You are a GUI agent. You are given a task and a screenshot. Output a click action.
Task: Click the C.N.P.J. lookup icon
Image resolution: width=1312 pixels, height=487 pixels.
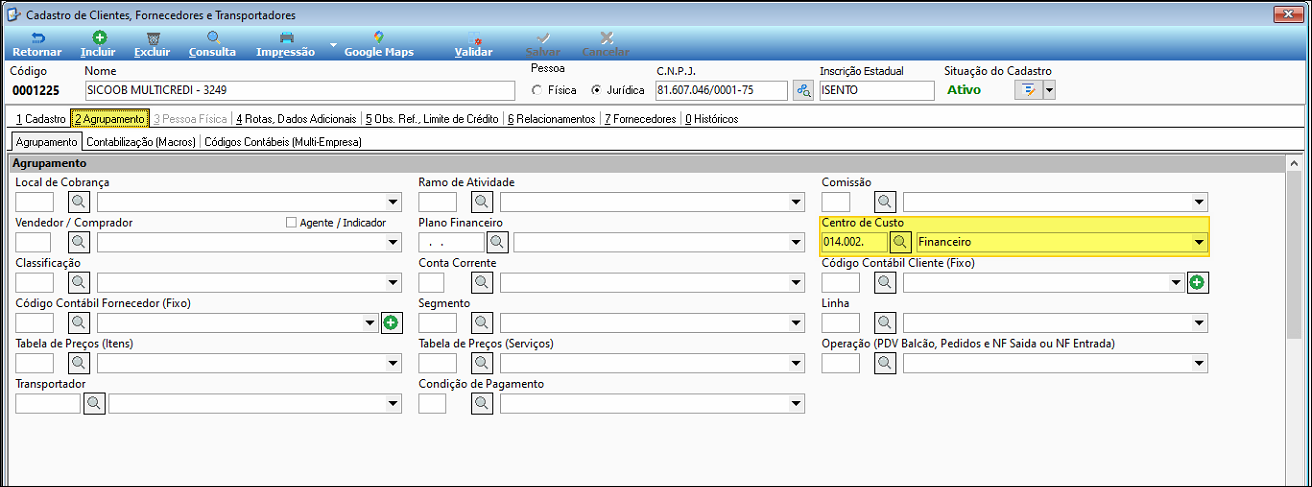[x=803, y=90]
